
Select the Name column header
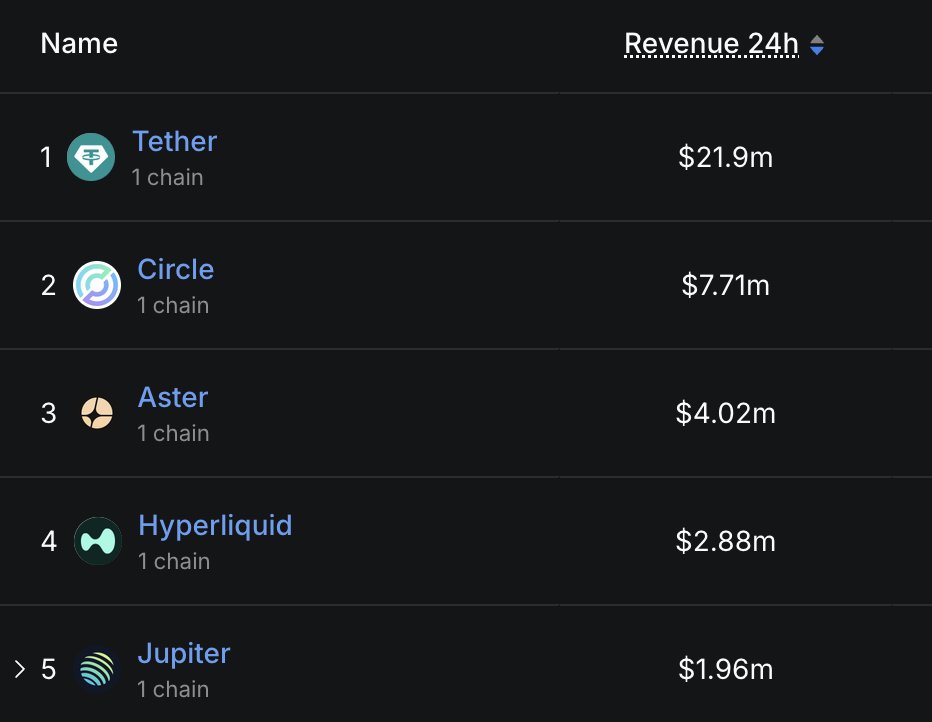click(x=79, y=43)
